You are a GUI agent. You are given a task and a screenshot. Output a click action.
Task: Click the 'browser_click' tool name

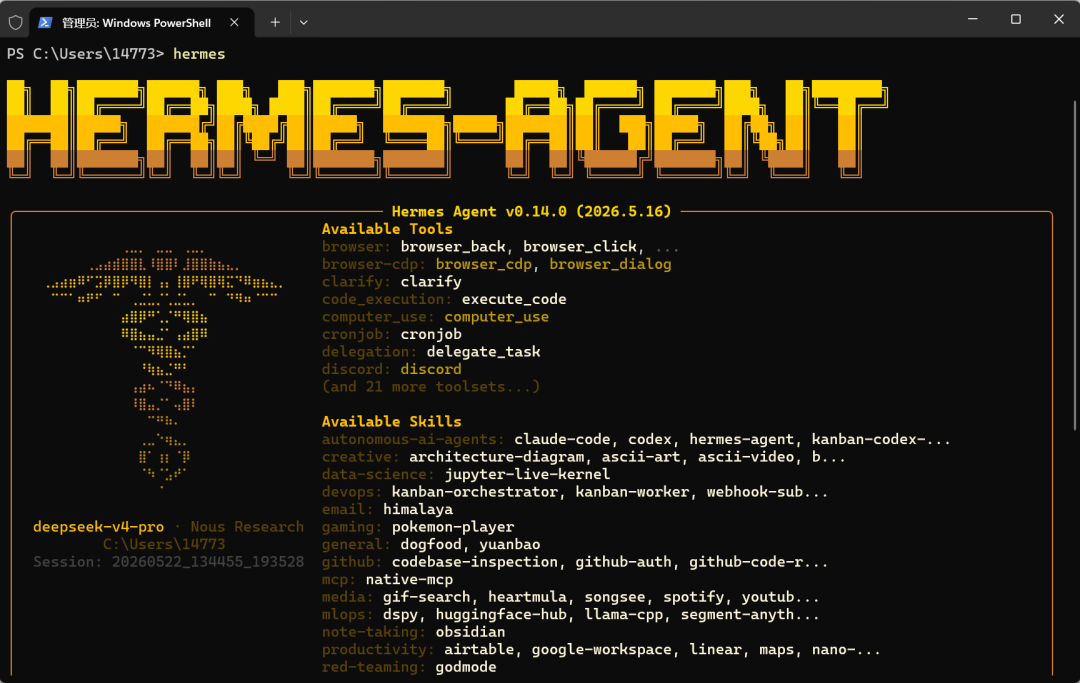click(x=579, y=246)
